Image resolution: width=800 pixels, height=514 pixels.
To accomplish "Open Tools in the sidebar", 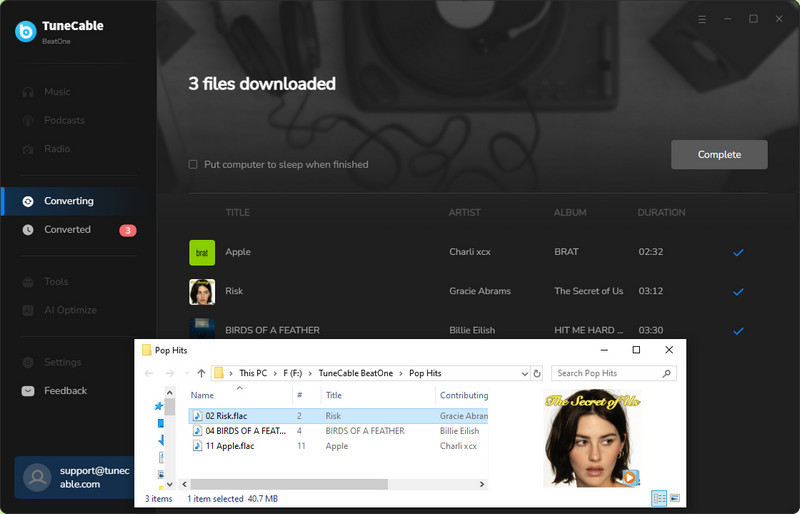I will tap(56, 282).
